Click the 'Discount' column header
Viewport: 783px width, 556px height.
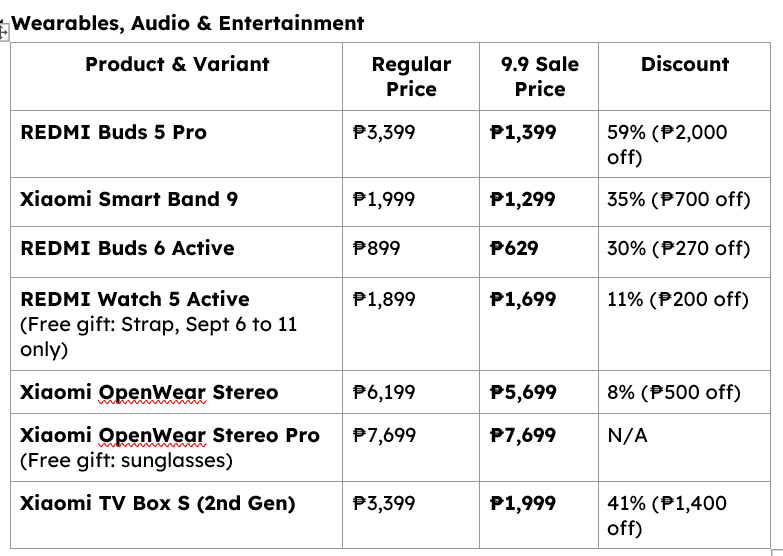tap(684, 64)
